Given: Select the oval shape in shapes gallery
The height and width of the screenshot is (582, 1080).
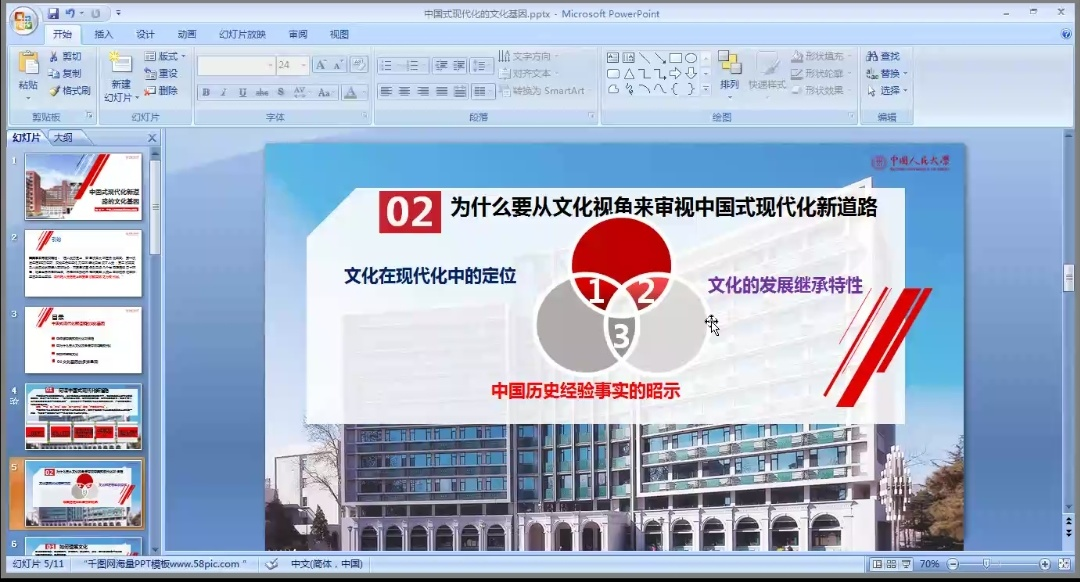Looking at the screenshot, I should [x=690, y=58].
